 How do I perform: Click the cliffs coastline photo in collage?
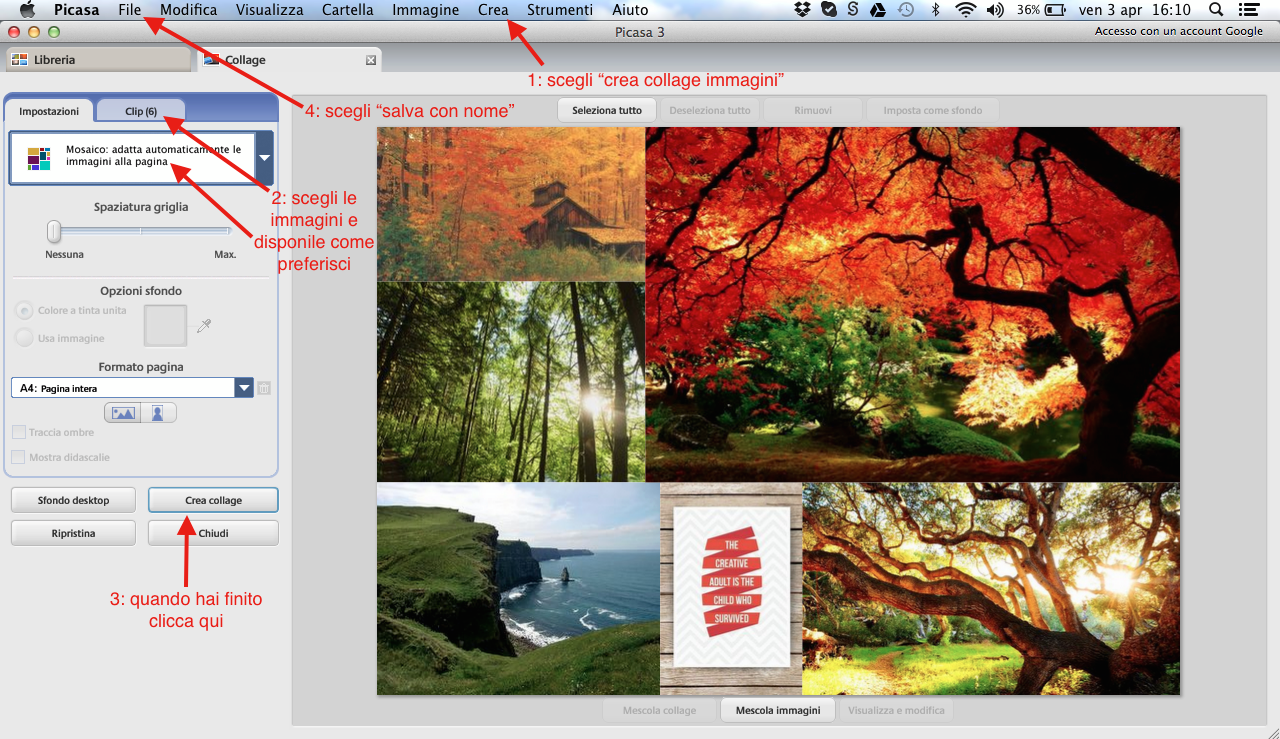point(518,588)
